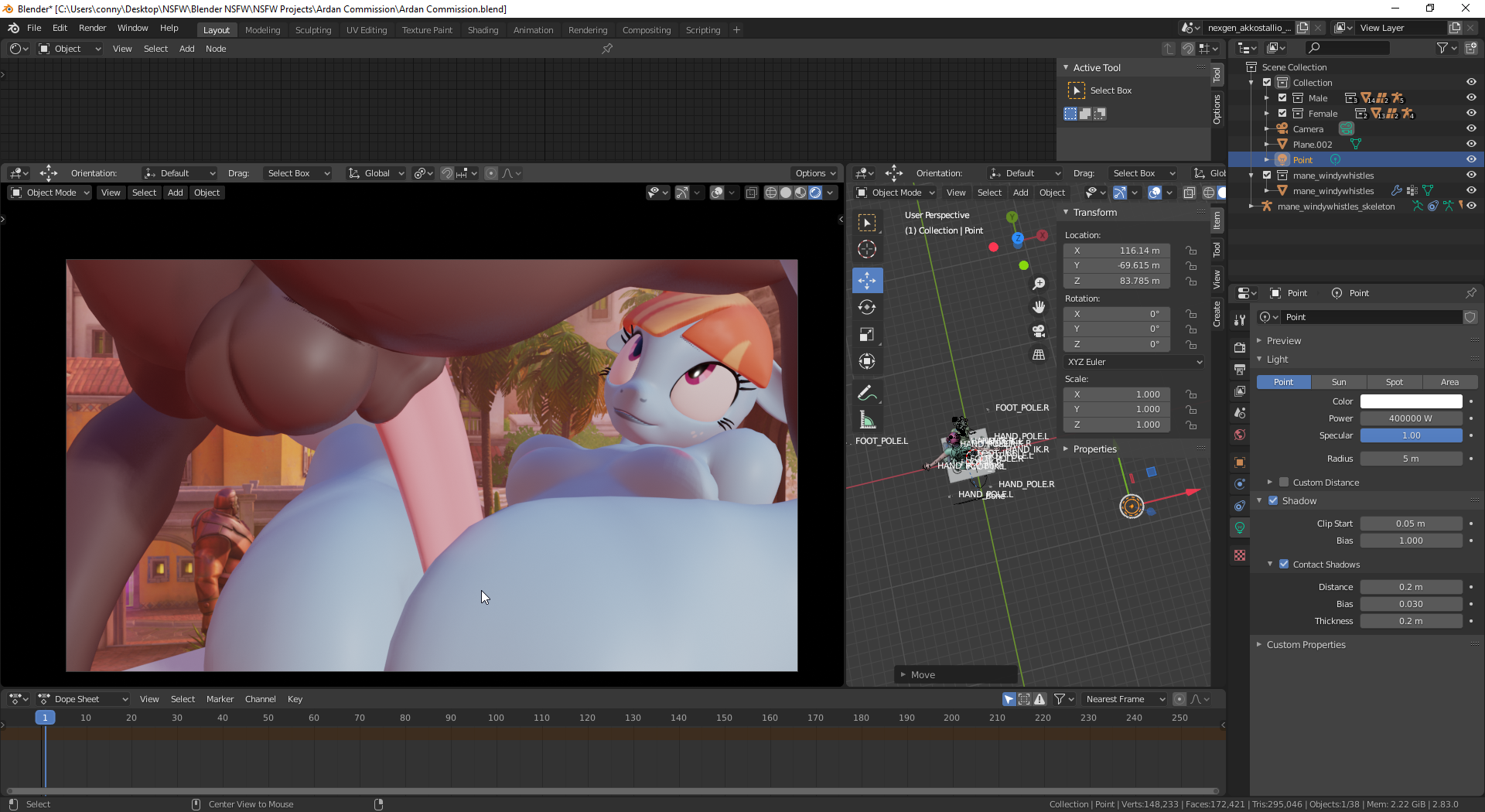Choose the Cursor tool
This screenshot has width=1485, height=812.
pyautogui.click(x=867, y=249)
